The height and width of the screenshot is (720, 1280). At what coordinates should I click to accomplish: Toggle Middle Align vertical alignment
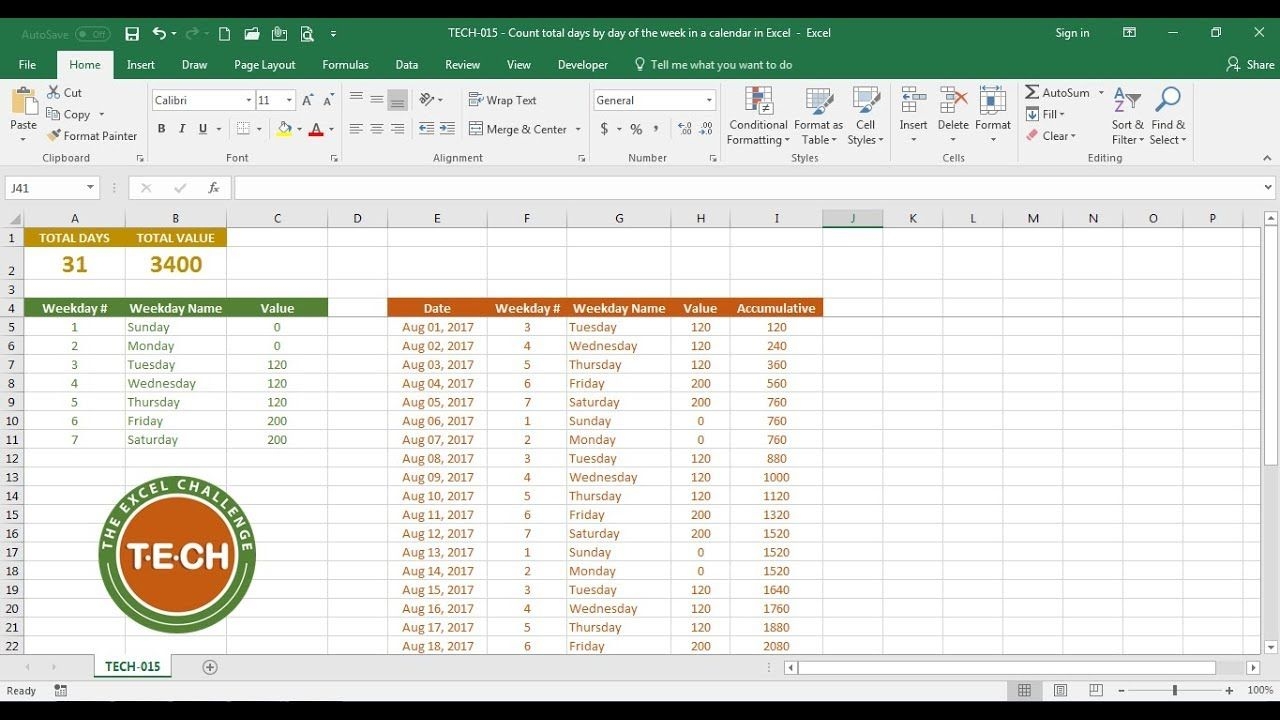point(377,100)
